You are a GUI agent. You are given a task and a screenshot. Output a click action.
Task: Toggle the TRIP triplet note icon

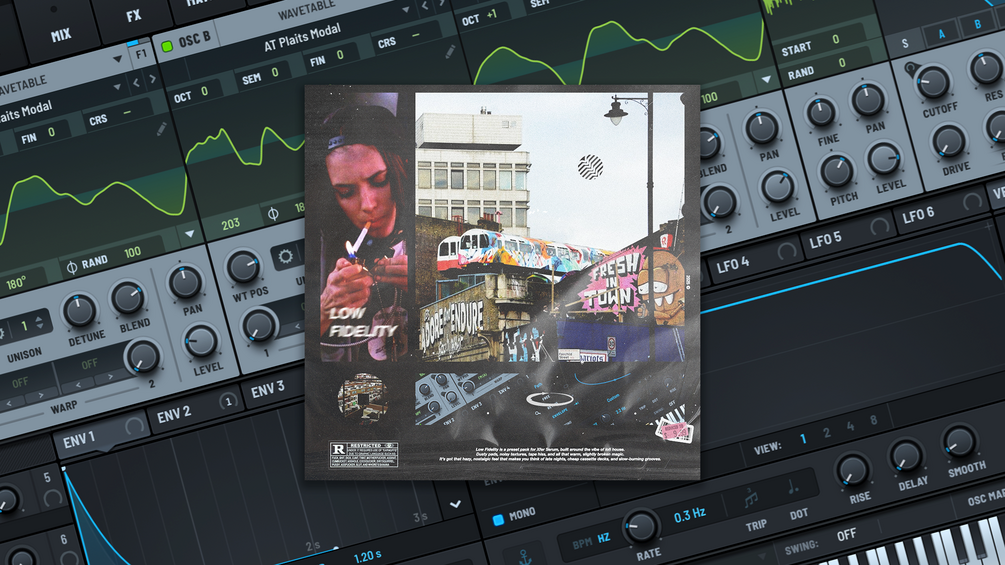750,498
